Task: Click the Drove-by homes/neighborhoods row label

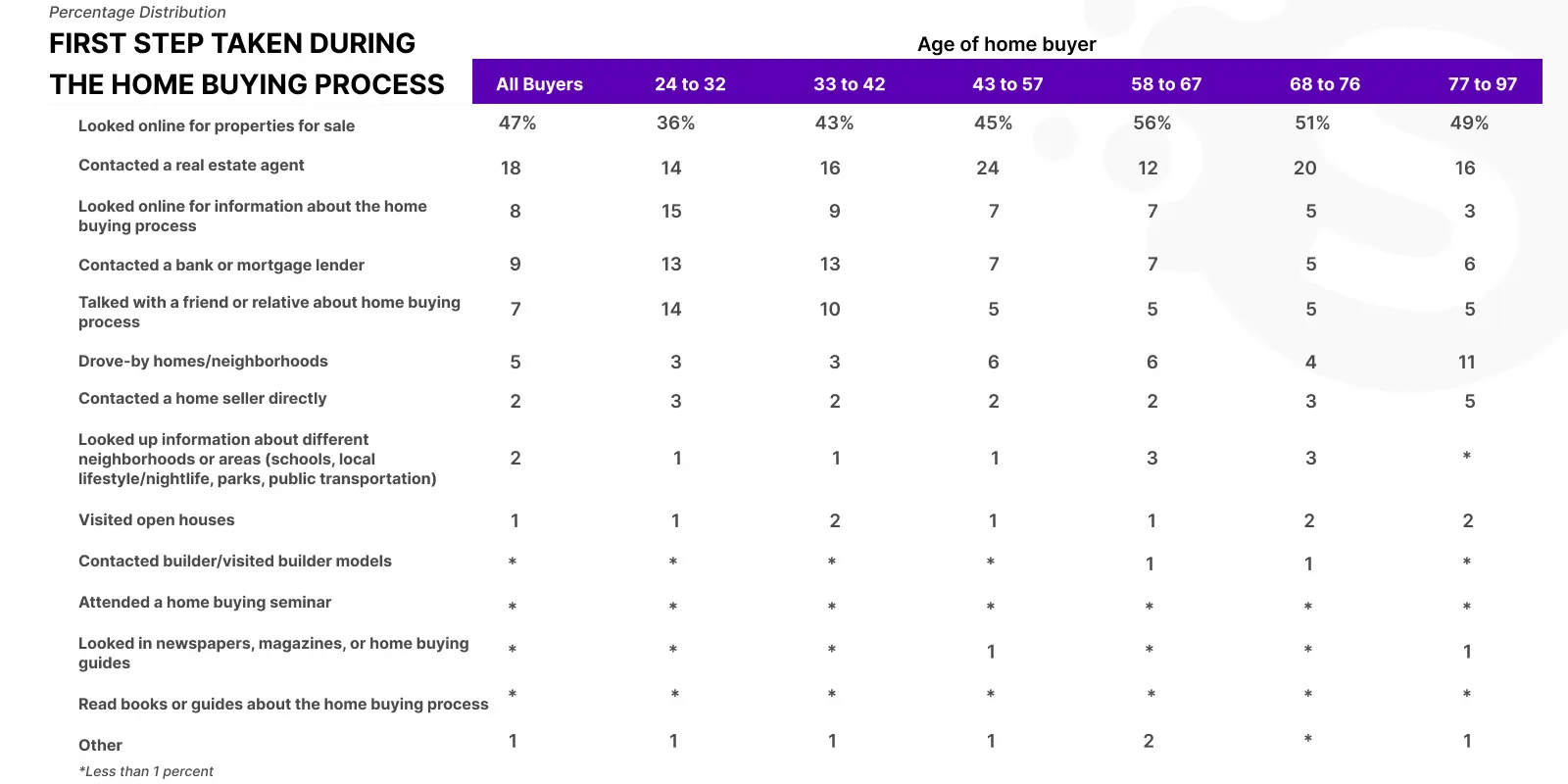Action: [203, 361]
